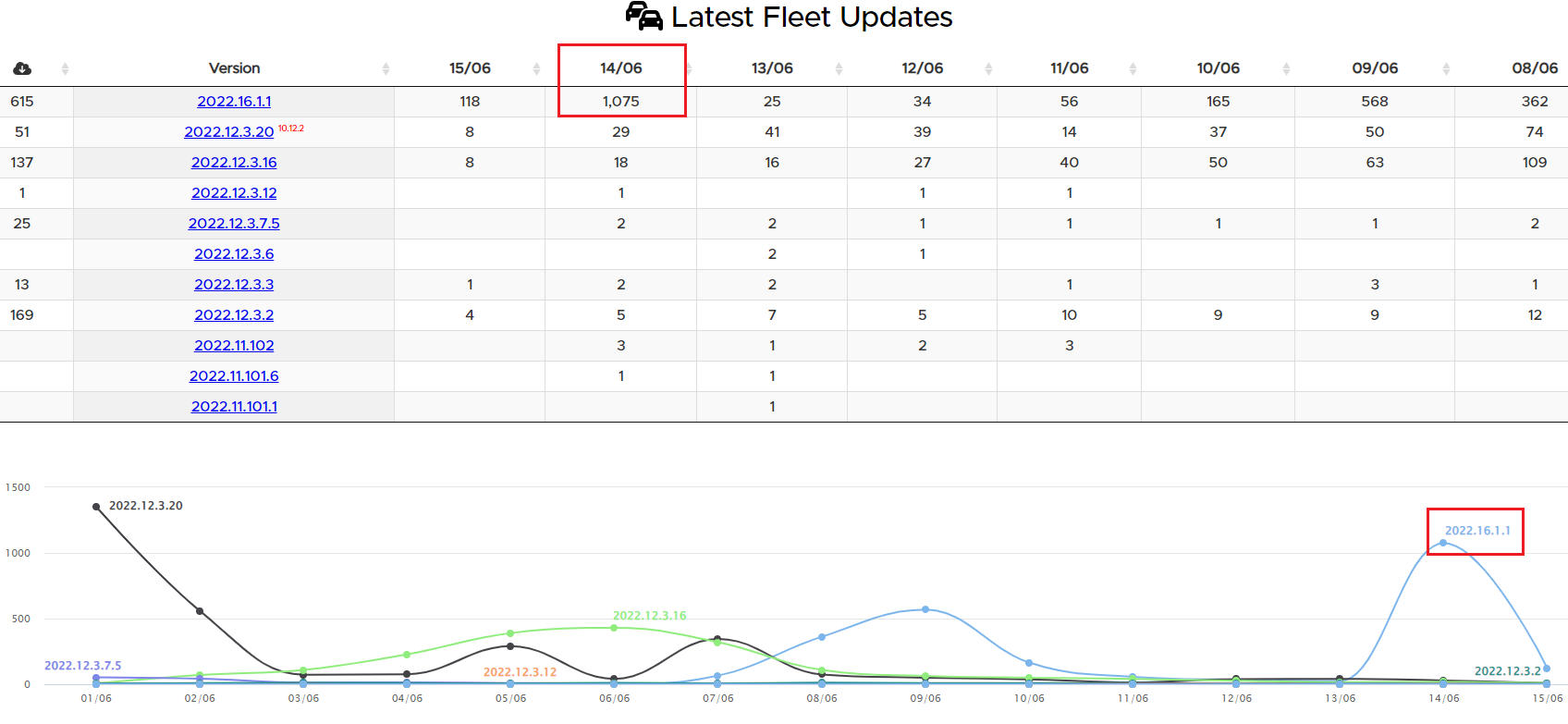Open the 2022.11.101.6 version link
This screenshot has height=724, width=1568.
point(234,376)
